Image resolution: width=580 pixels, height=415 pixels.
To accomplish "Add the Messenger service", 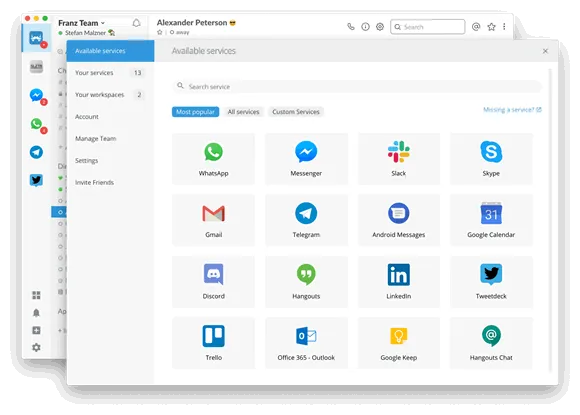I will (x=306, y=159).
